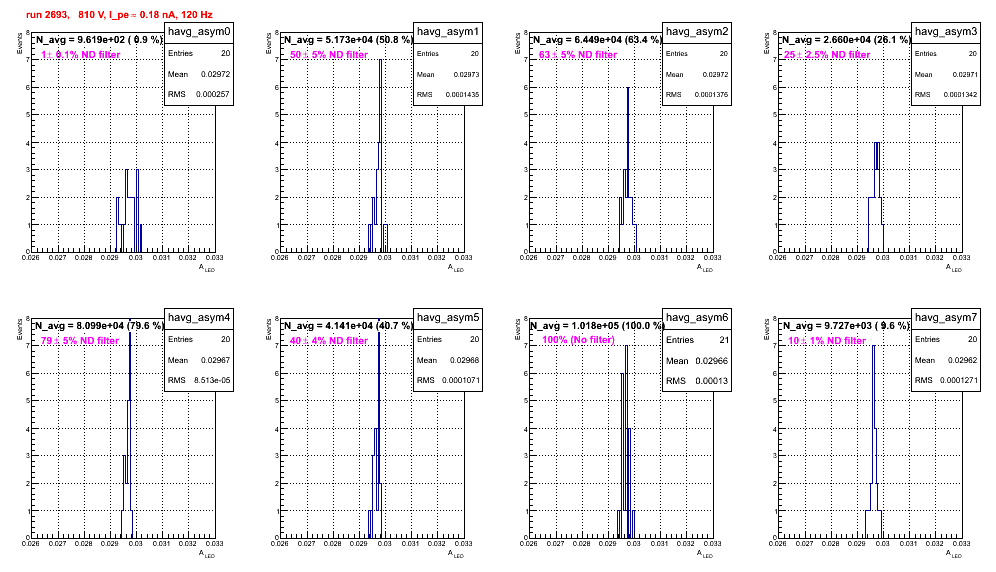Click the Mean 0.02971 value in havg_asym3

[965, 74]
